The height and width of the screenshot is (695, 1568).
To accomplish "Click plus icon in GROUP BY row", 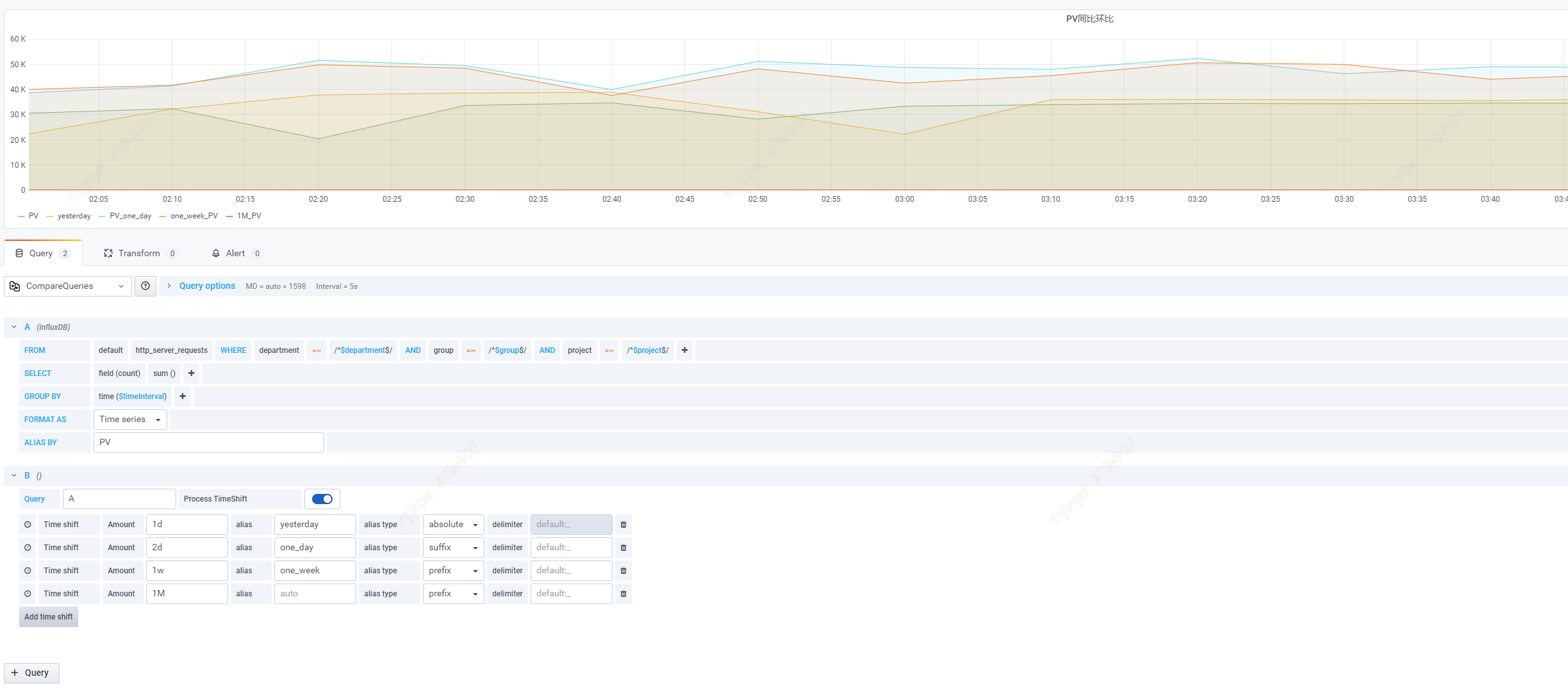I will [183, 397].
